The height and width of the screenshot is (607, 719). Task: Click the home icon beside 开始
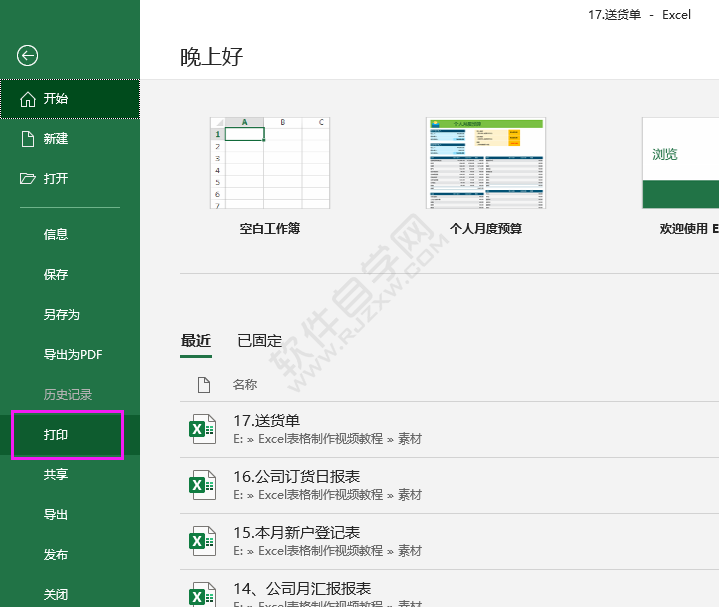point(28,99)
